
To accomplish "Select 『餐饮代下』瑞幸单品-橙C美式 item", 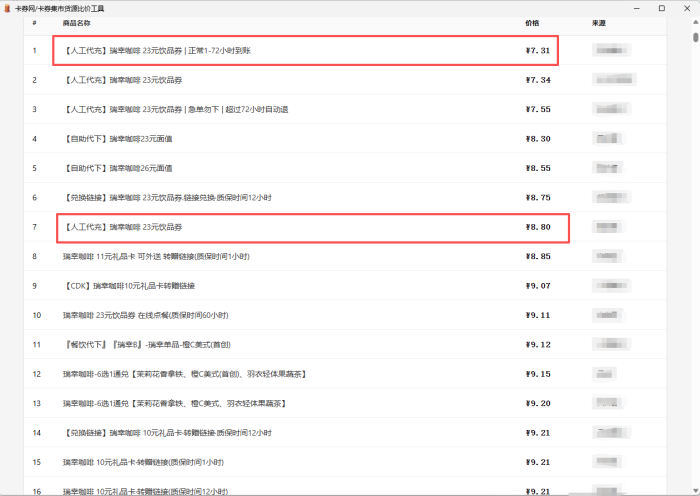I will point(147,345).
